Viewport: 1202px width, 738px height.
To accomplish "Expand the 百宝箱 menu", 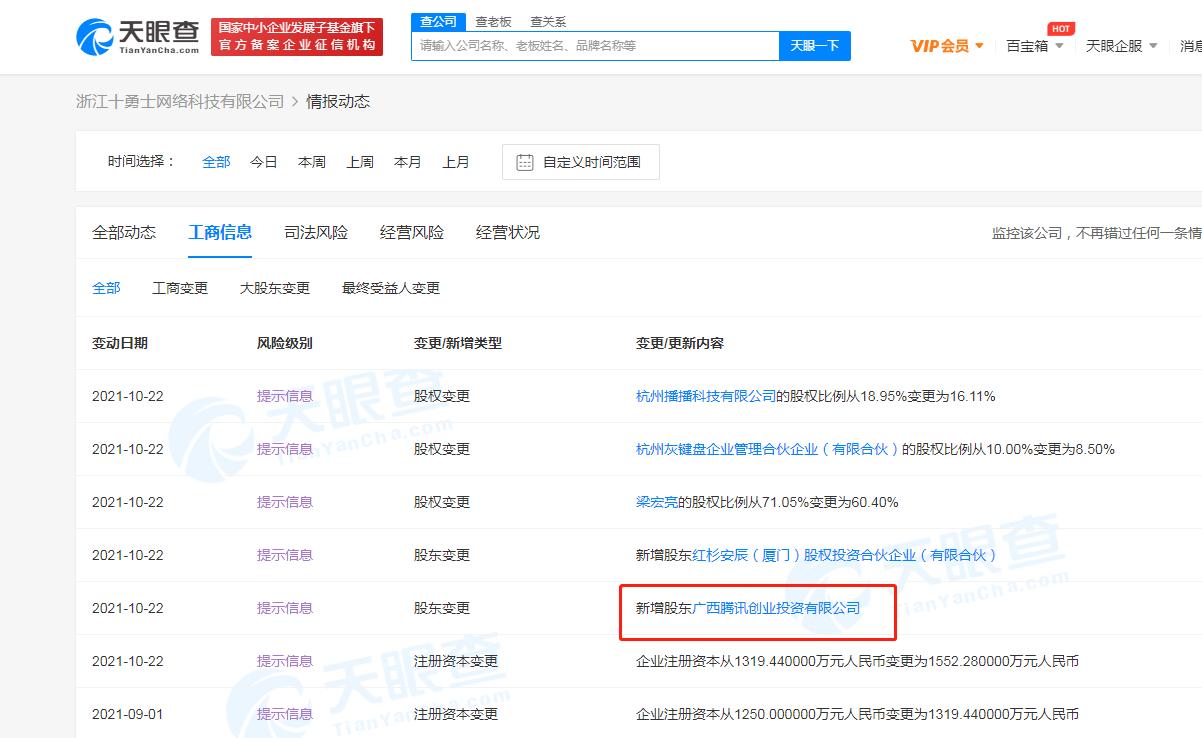I will 1035,46.
